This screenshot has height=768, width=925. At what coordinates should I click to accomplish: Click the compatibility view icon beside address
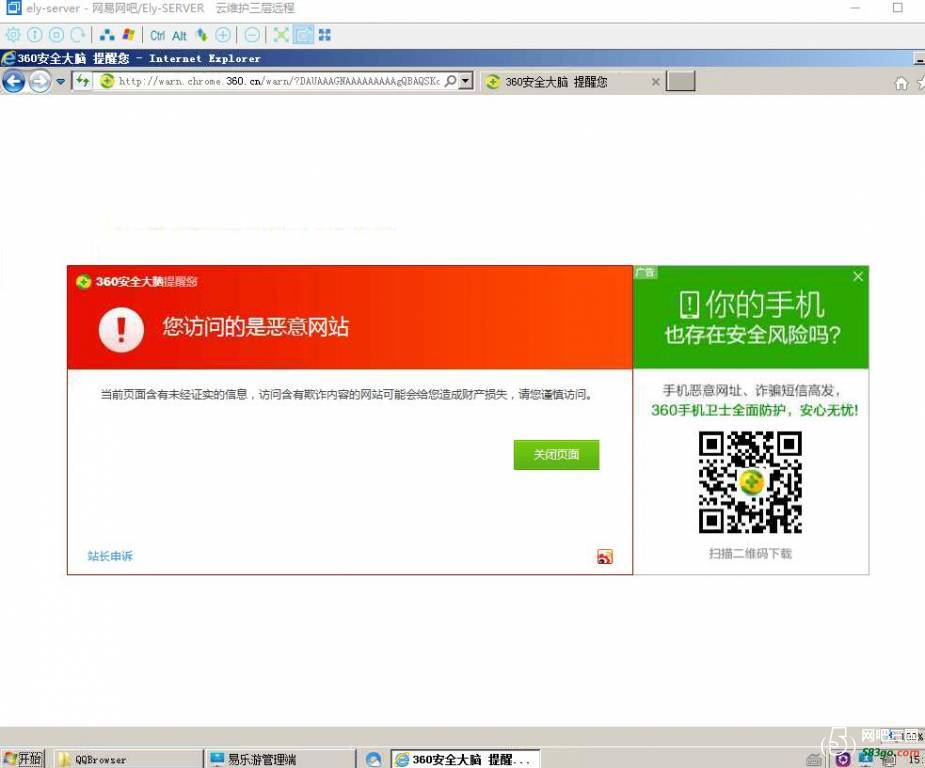click(83, 81)
